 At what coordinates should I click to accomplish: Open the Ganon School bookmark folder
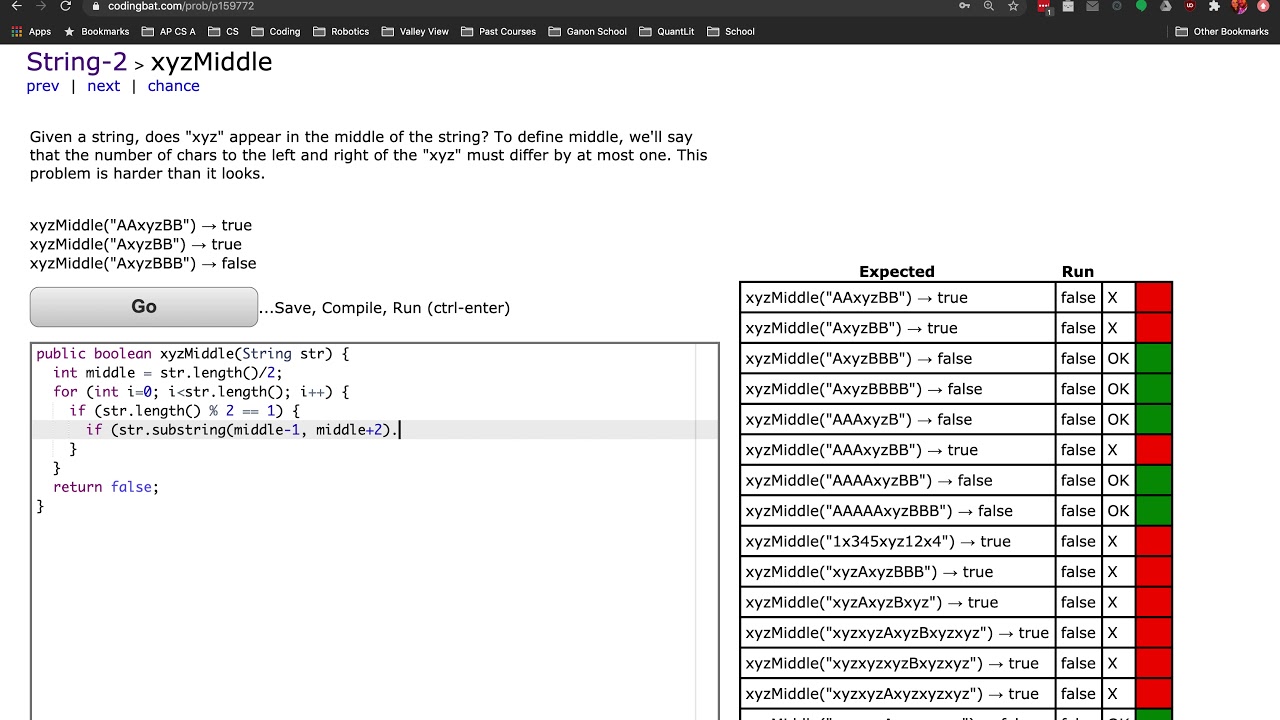click(x=587, y=31)
